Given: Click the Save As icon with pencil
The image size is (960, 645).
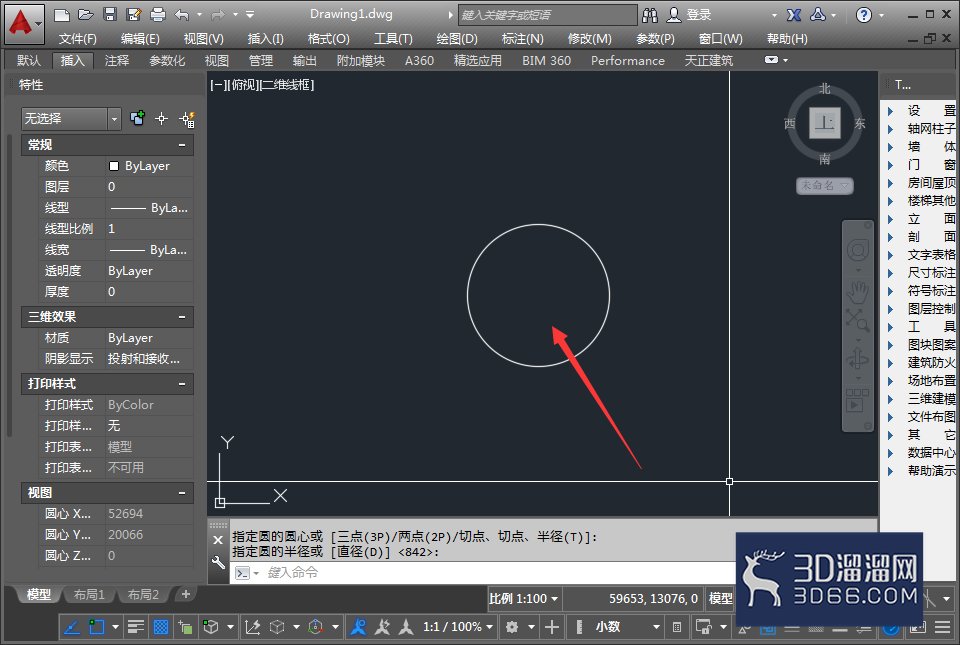Looking at the screenshot, I should pyautogui.click(x=134, y=14).
